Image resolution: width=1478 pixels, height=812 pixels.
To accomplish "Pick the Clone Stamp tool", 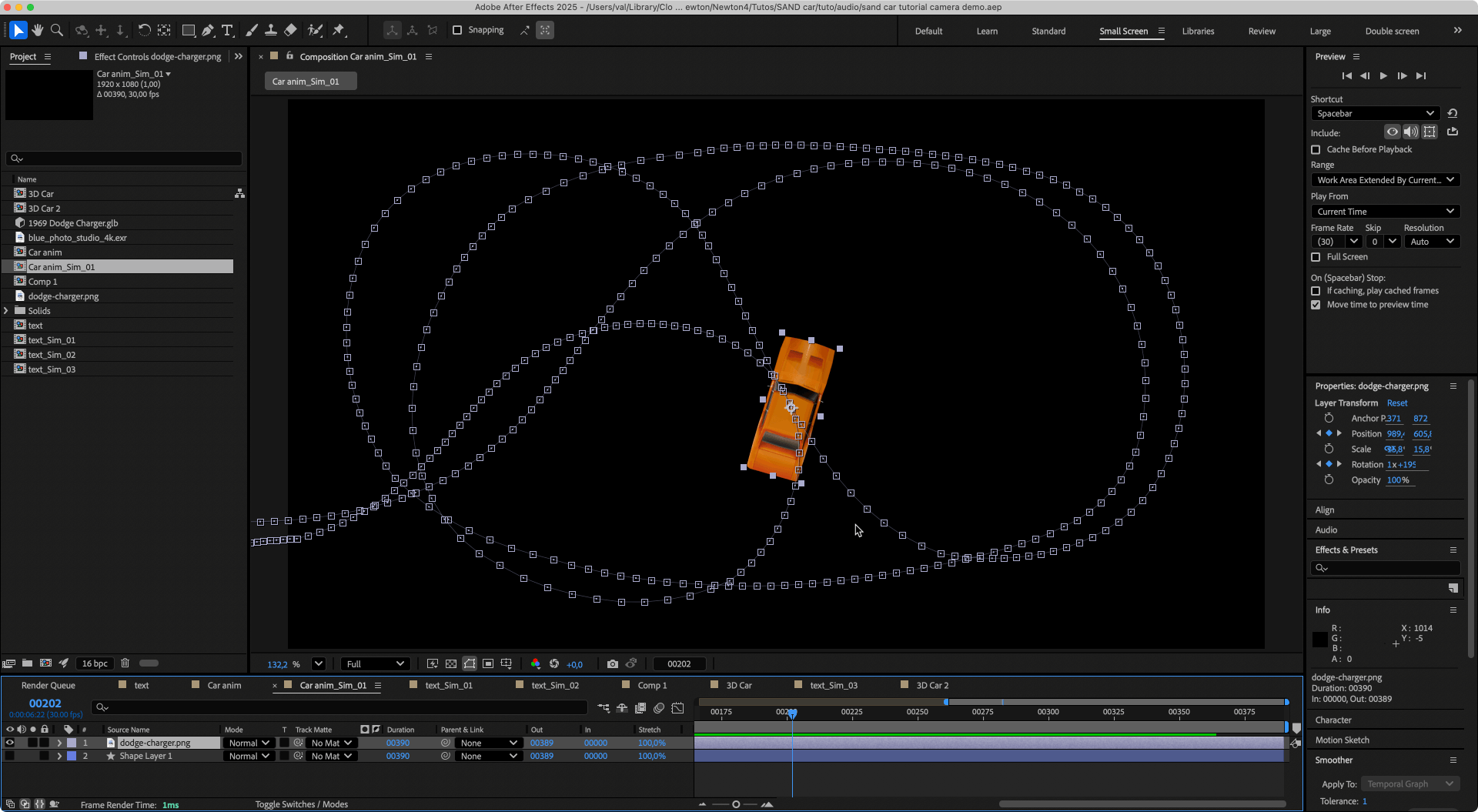I will pyautogui.click(x=271, y=30).
